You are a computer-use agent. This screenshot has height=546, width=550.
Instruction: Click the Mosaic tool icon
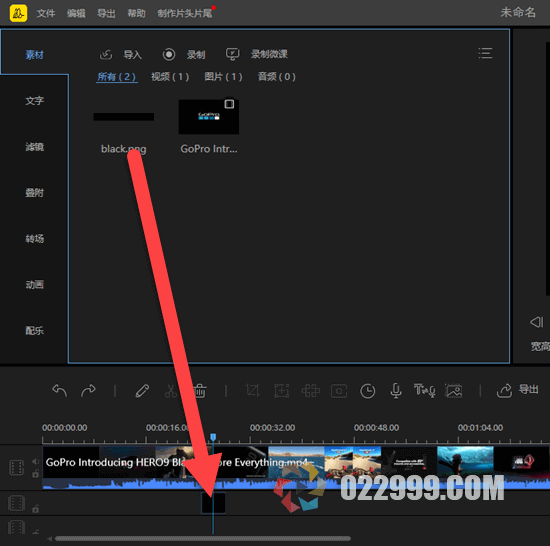click(x=310, y=391)
